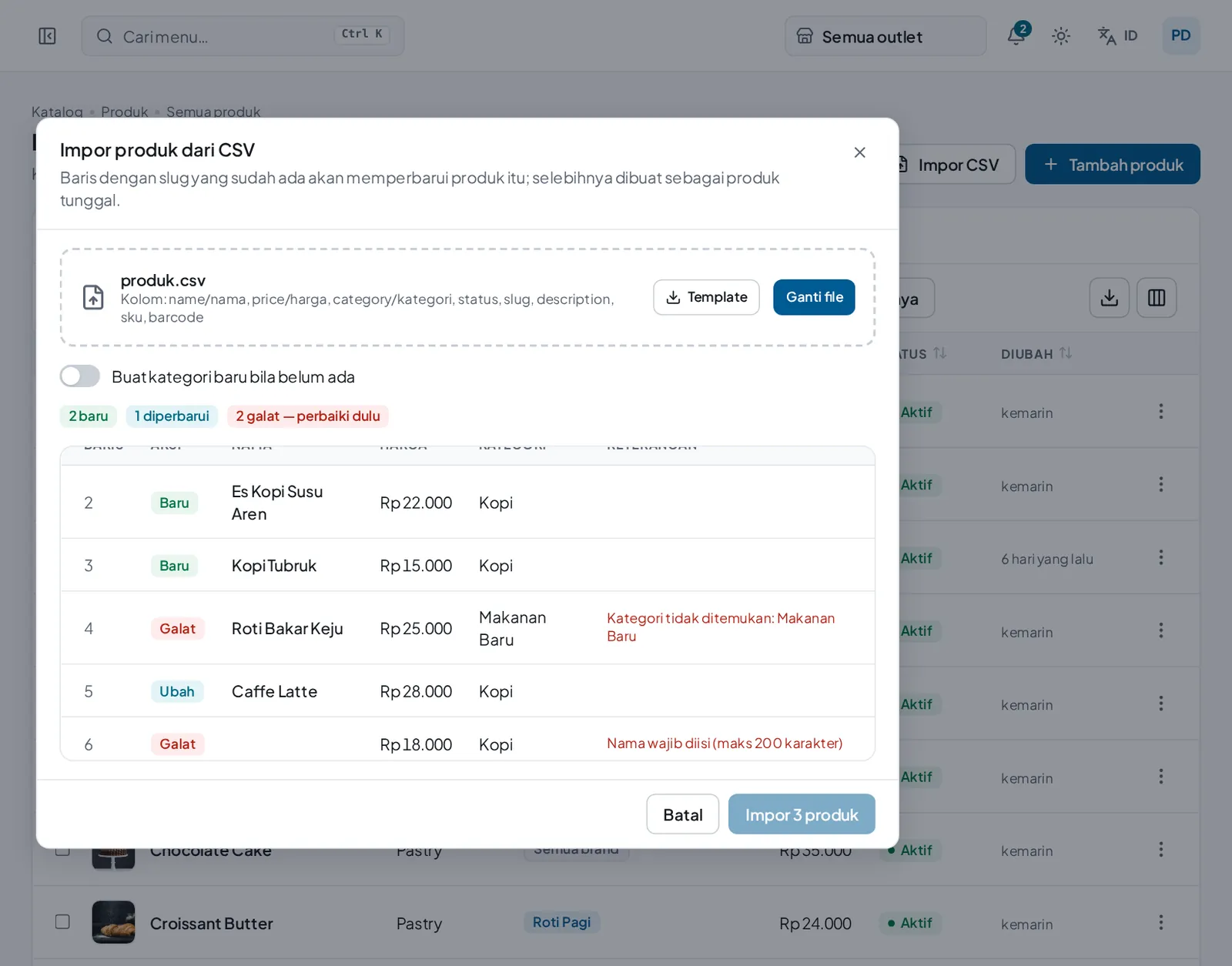Screen dimensions: 1232x966
Task: Click the Rp 28.000 price cell
Action: [416, 691]
